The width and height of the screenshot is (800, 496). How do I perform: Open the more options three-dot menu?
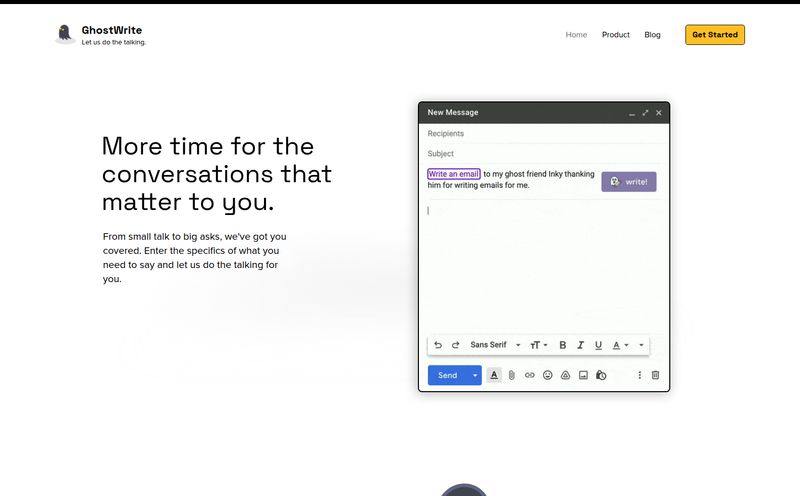coord(639,375)
